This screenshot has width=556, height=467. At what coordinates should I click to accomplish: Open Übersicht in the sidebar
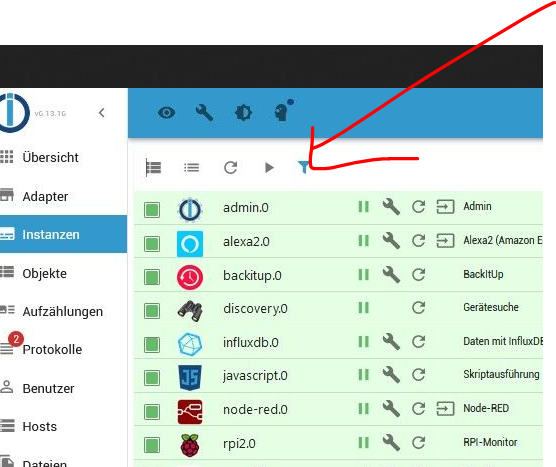(50, 157)
